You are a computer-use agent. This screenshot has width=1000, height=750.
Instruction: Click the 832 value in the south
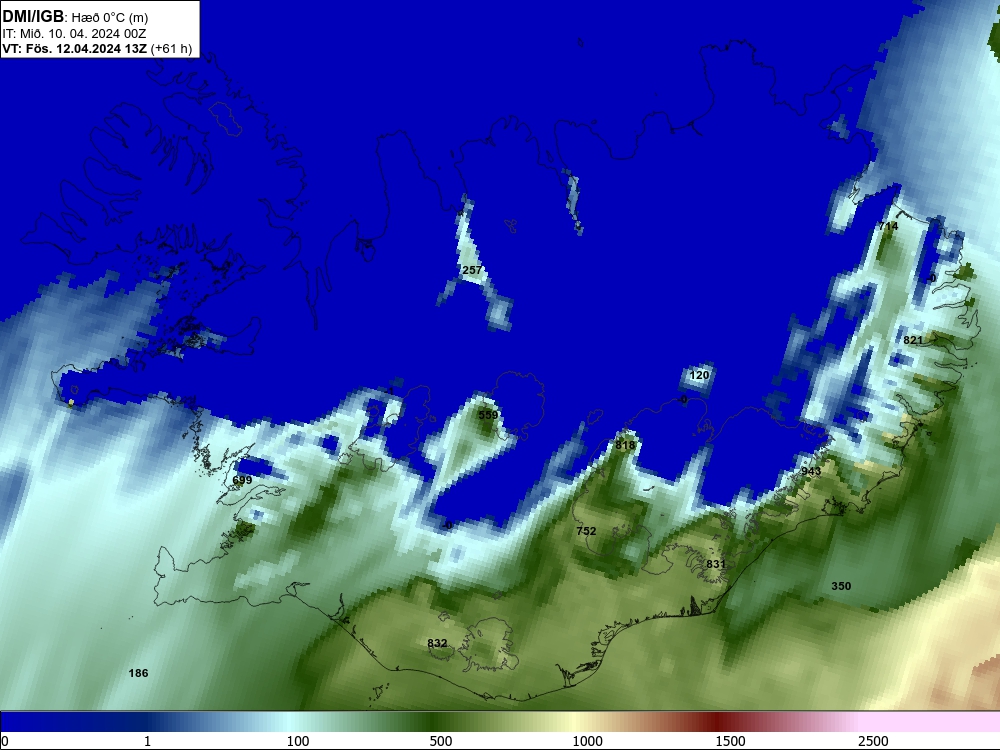438,643
